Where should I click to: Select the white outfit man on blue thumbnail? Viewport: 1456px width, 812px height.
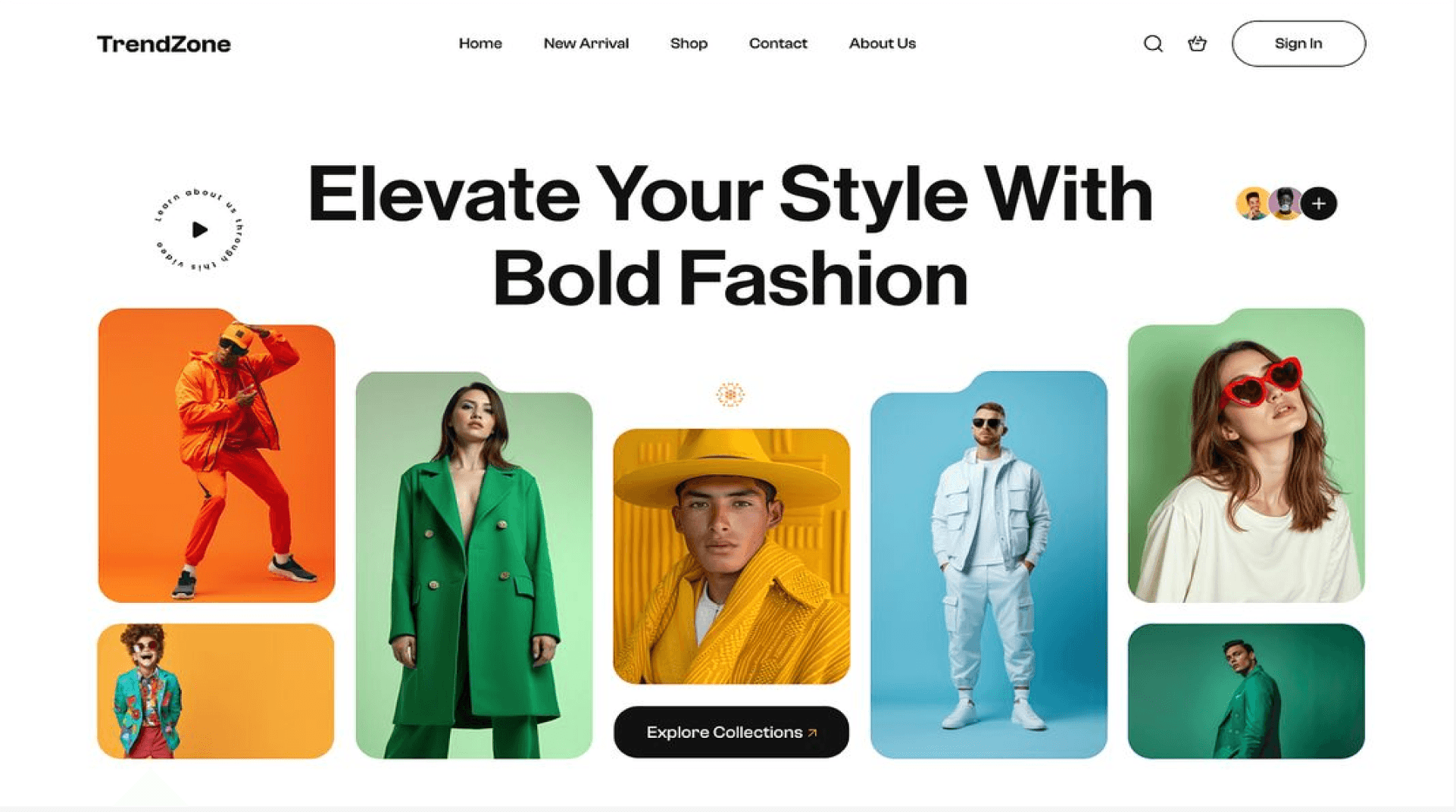(x=989, y=565)
